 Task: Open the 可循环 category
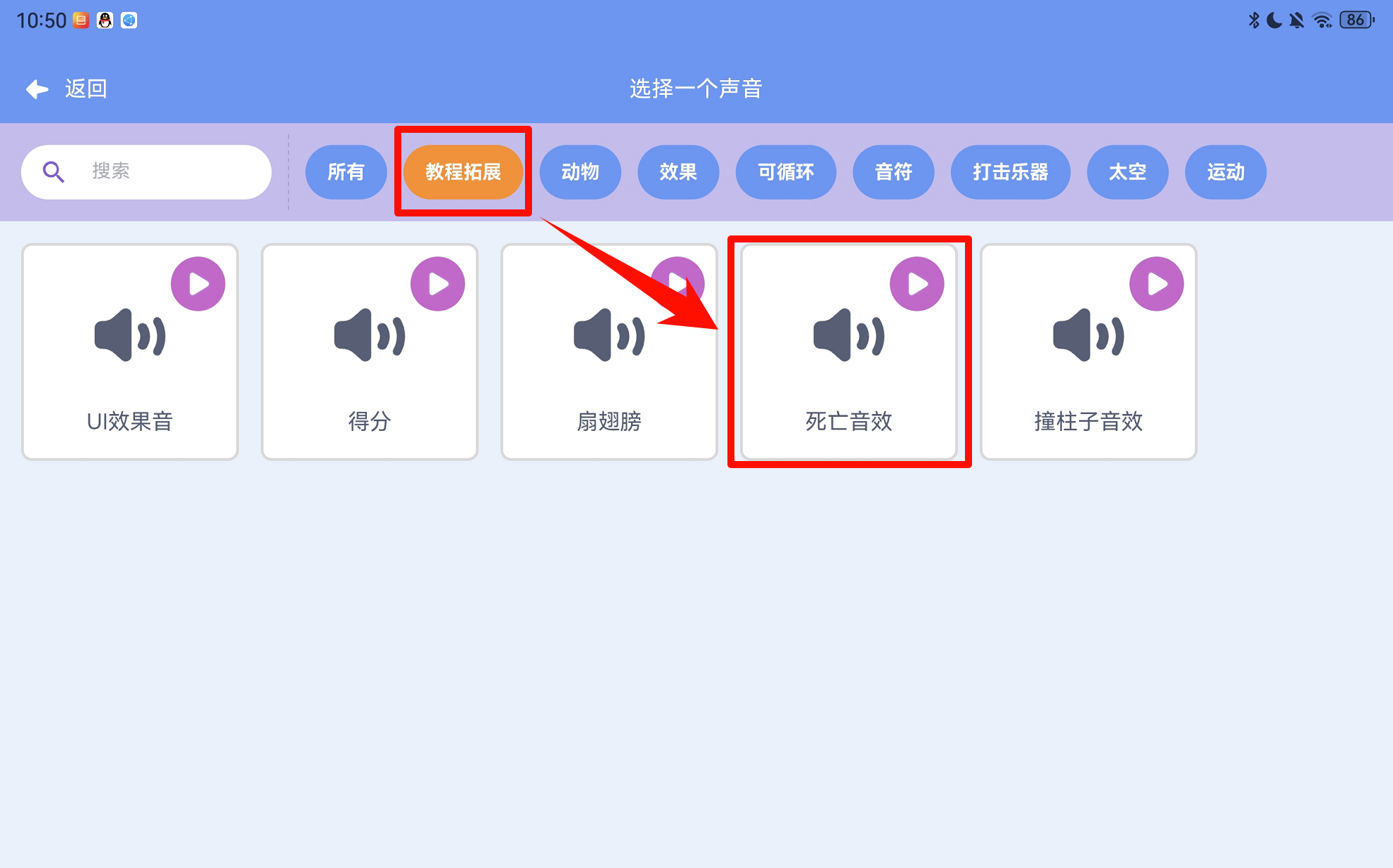pos(786,172)
